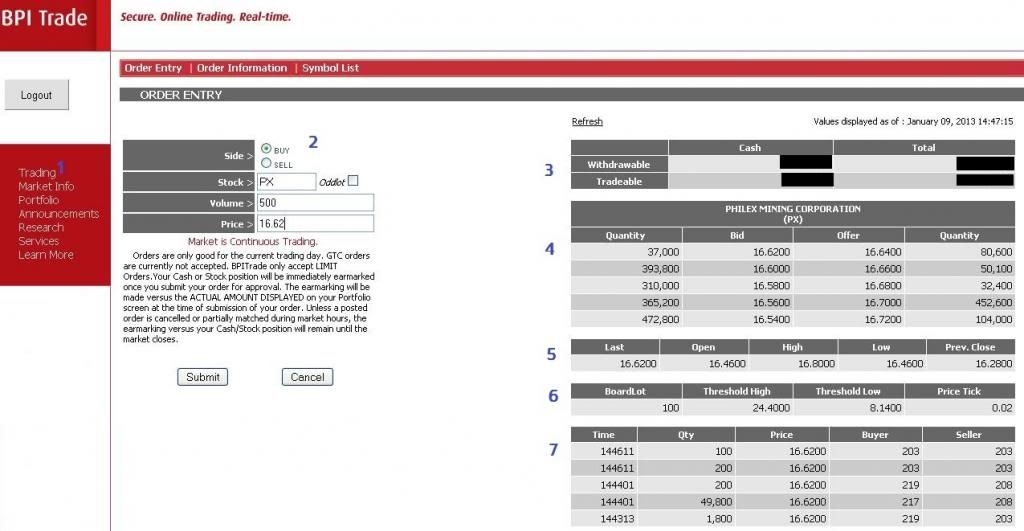The height and width of the screenshot is (531, 1024).
Task: Click the Threshold Low value 8.1400
Action: [x=886, y=408]
